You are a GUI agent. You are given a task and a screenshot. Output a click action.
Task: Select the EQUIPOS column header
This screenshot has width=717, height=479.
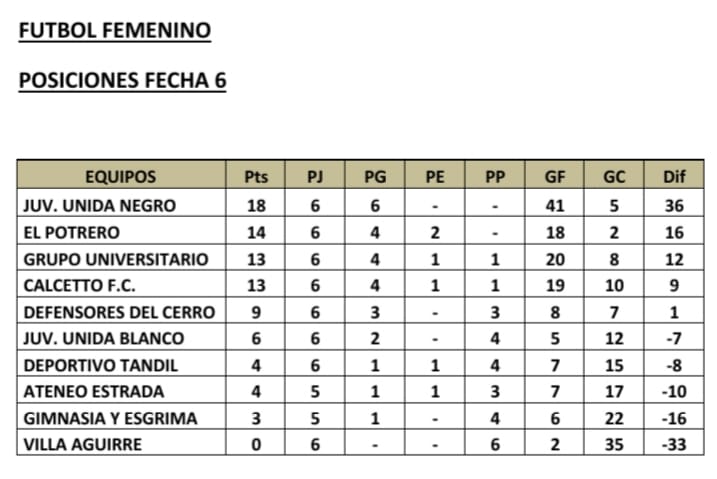[120, 178]
